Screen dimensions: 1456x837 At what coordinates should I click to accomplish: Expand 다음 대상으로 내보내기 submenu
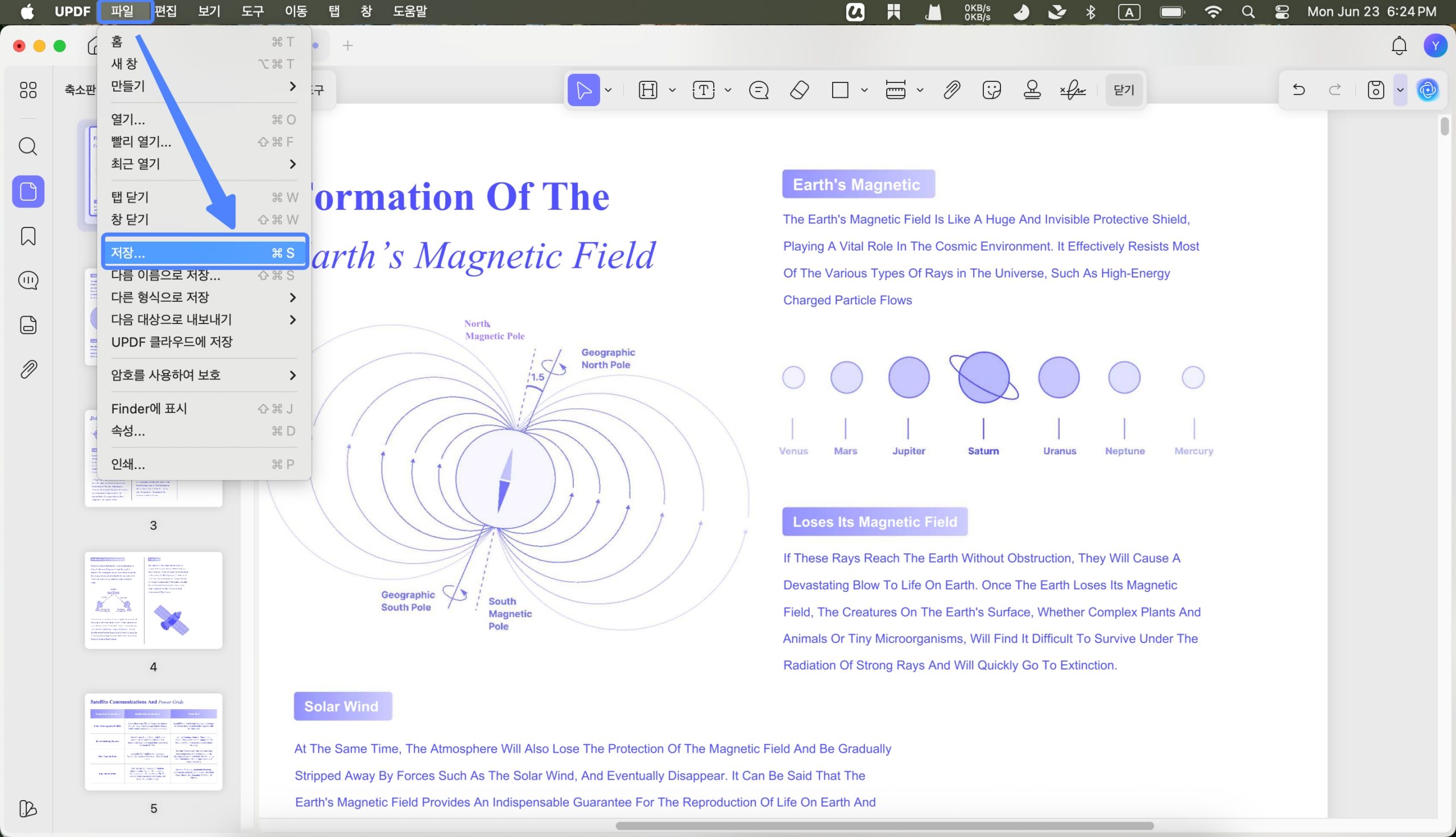click(204, 320)
